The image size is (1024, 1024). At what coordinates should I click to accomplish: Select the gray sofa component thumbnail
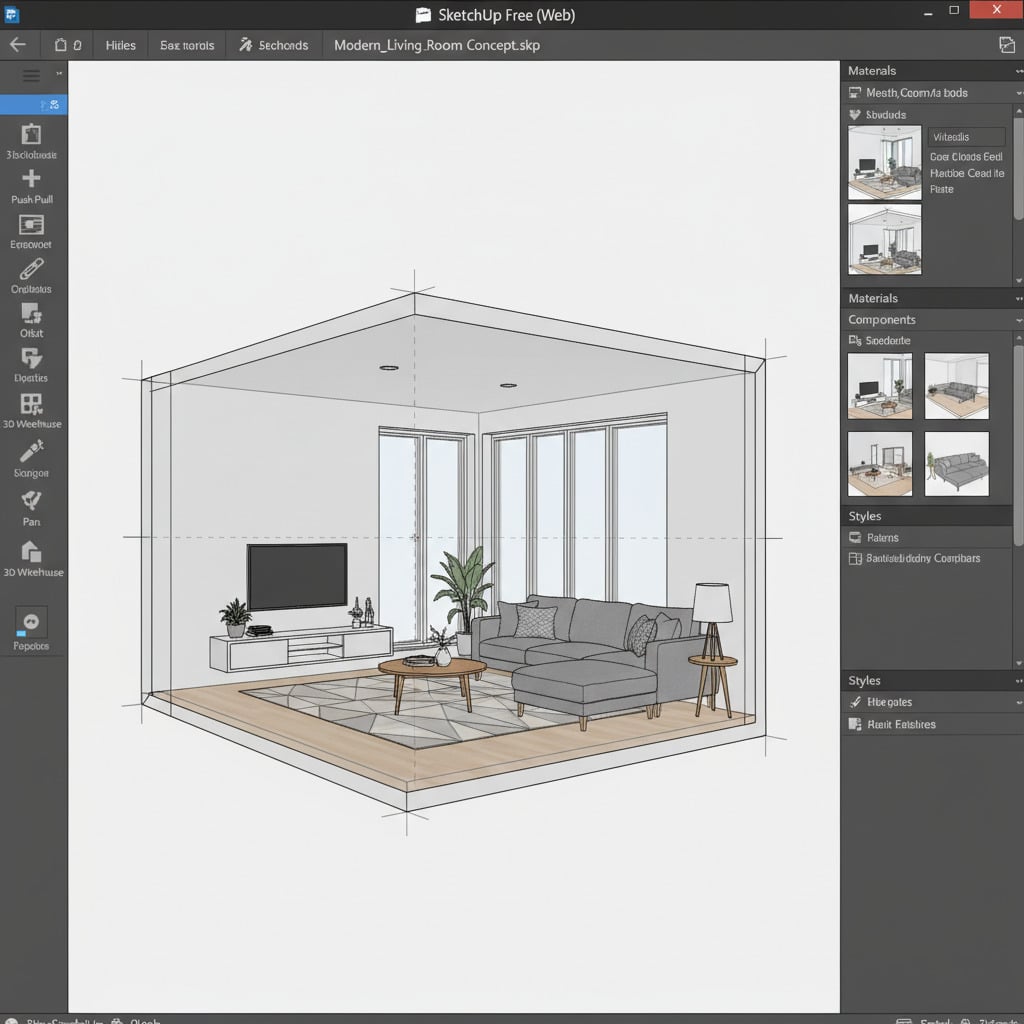[957, 463]
